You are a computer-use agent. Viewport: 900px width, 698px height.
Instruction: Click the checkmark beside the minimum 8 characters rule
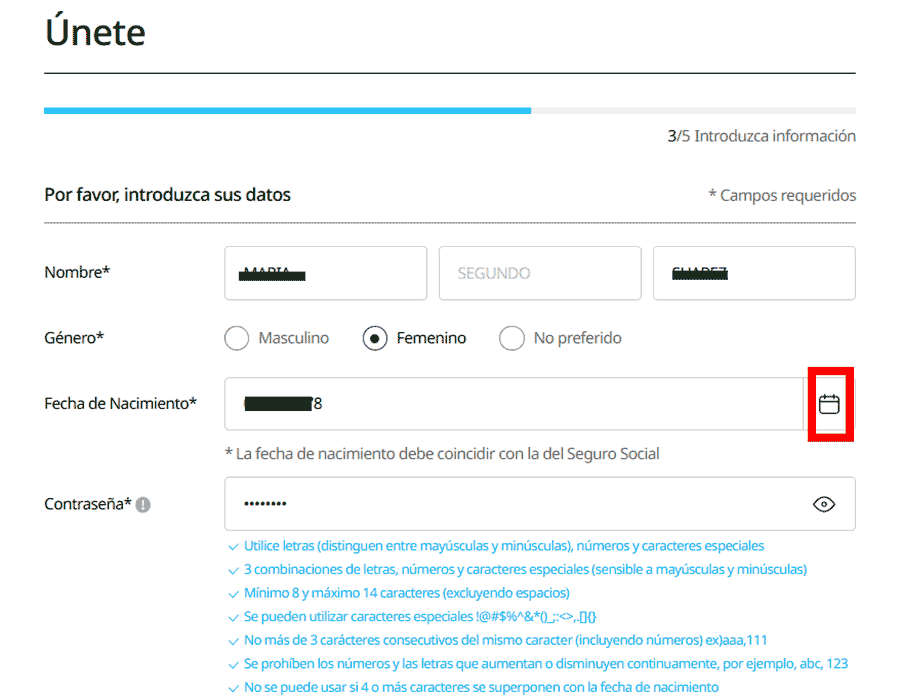pos(232,592)
